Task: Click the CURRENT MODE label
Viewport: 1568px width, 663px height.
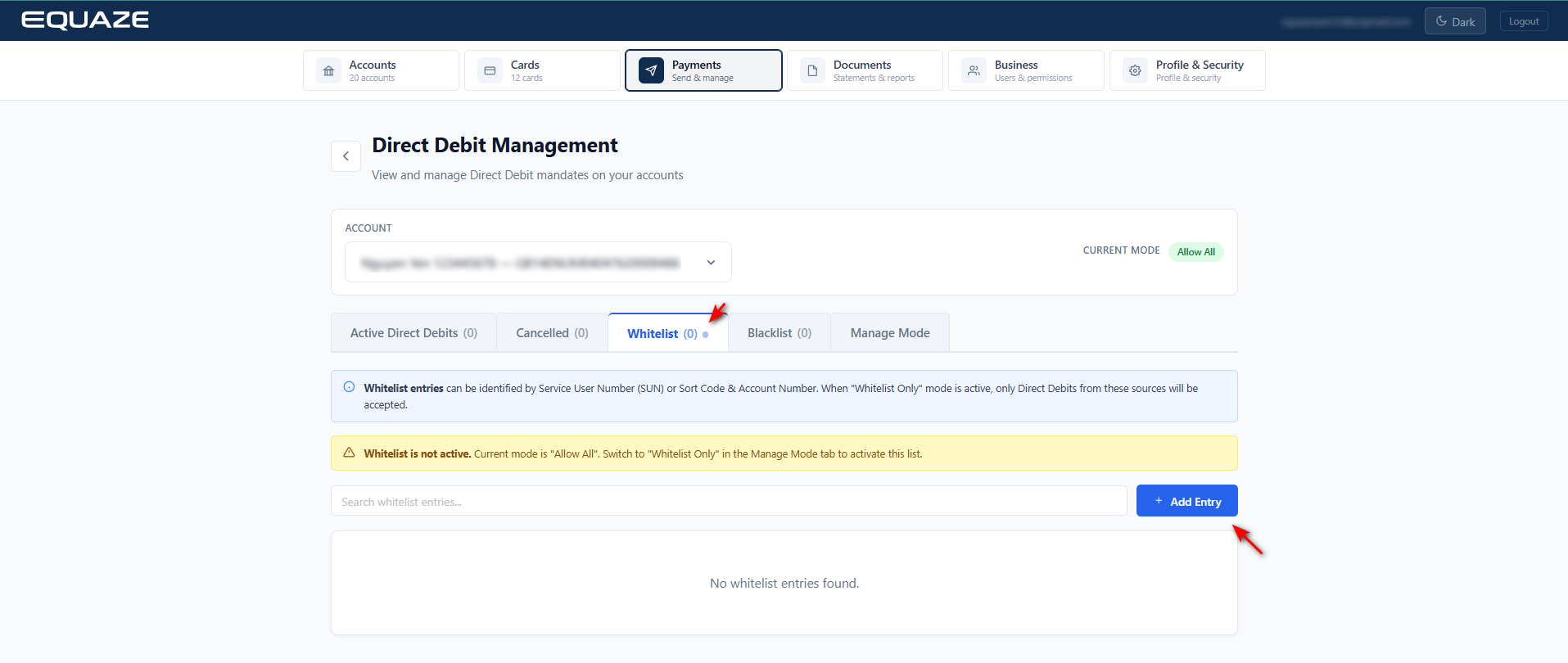Action: 1121,250
